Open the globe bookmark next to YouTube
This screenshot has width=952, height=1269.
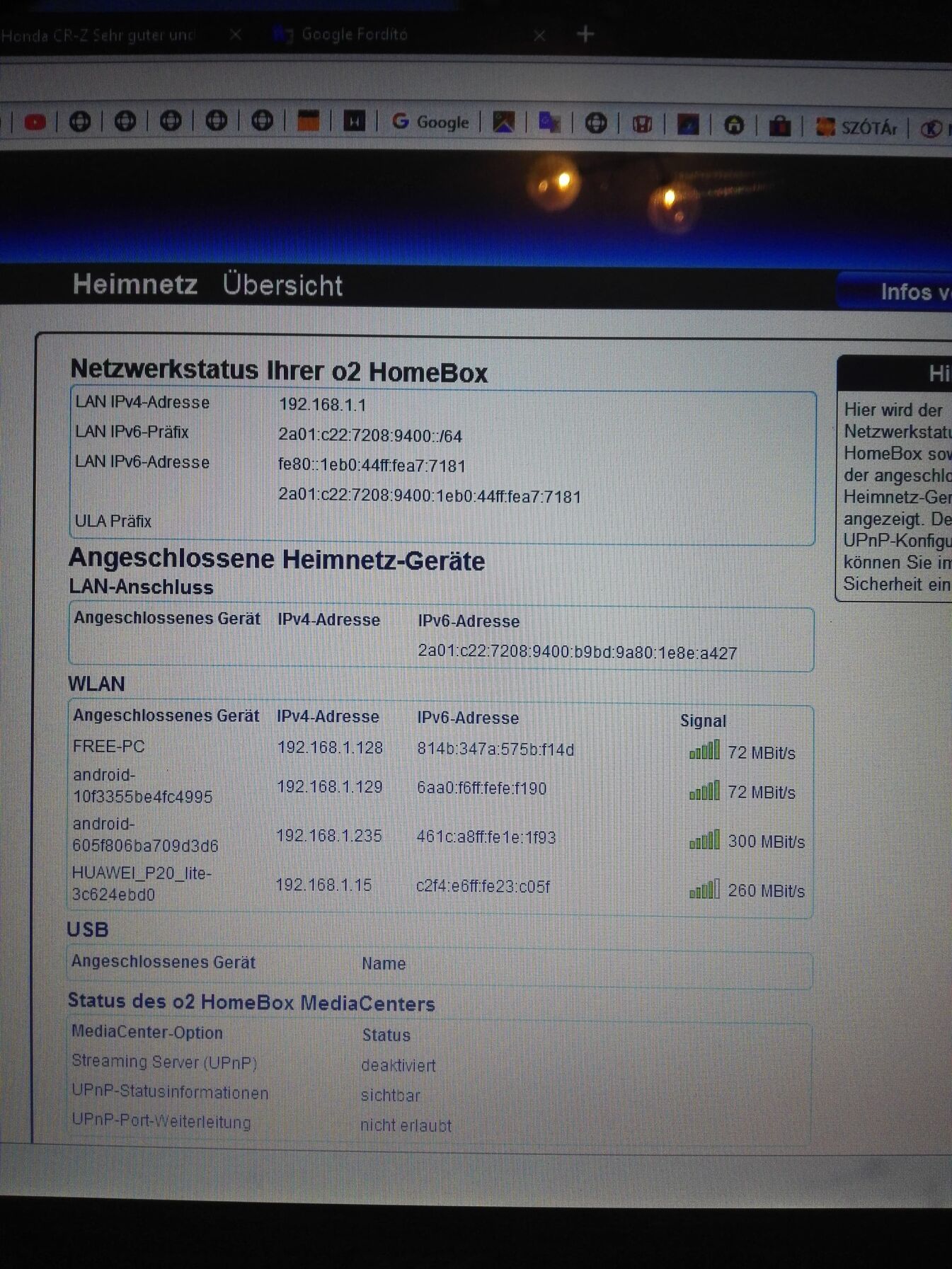79,122
